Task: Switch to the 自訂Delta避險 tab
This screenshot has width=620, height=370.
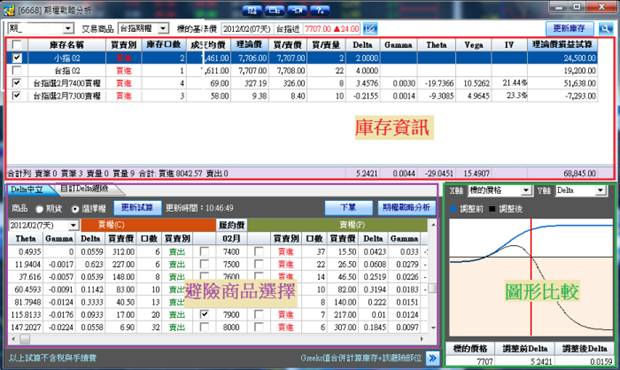Action: [x=85, y=189]
